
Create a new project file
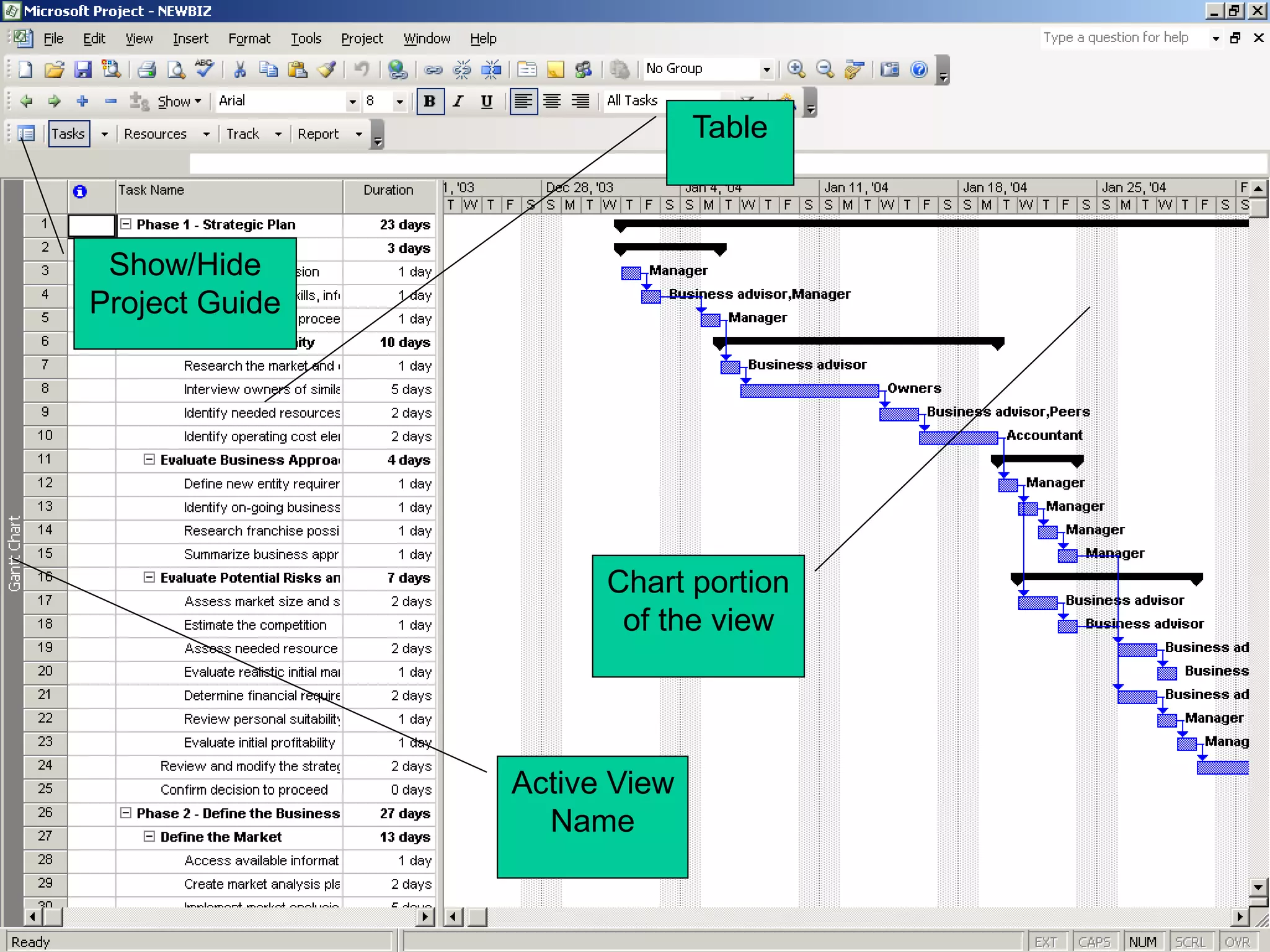click(x=25, y=69)
